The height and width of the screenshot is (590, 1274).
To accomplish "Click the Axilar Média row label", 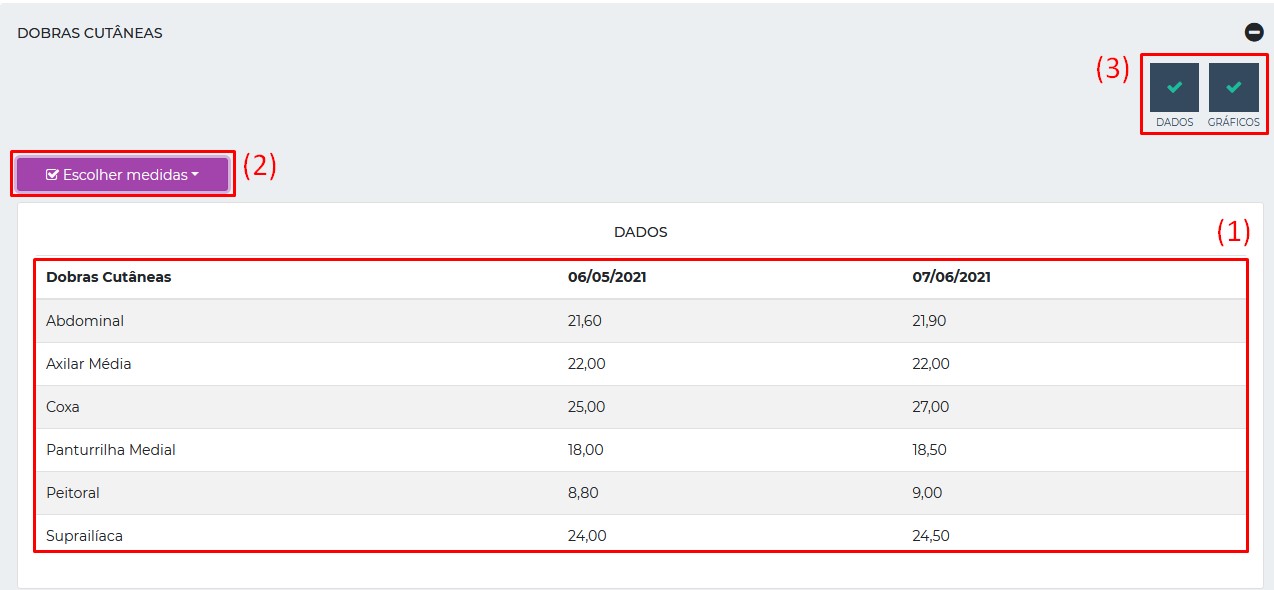I will (x=89, y=364).
